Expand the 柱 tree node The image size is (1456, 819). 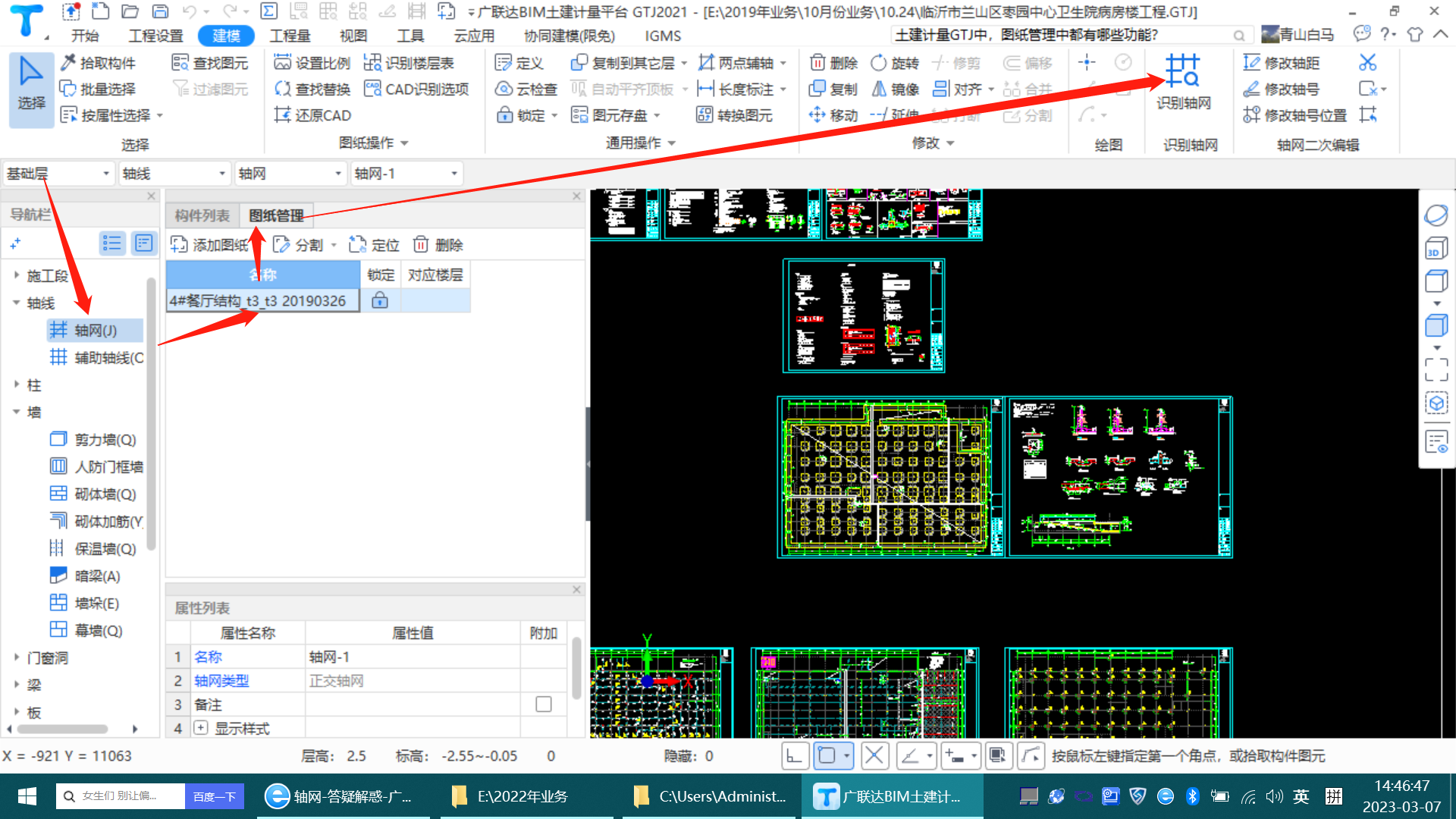click(x=16, y=384)
